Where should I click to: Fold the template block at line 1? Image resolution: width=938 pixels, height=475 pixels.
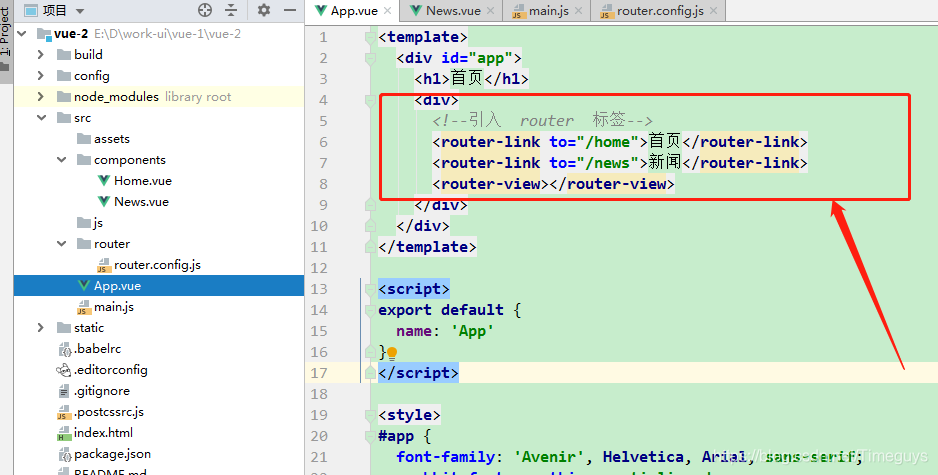pos(370,37)
